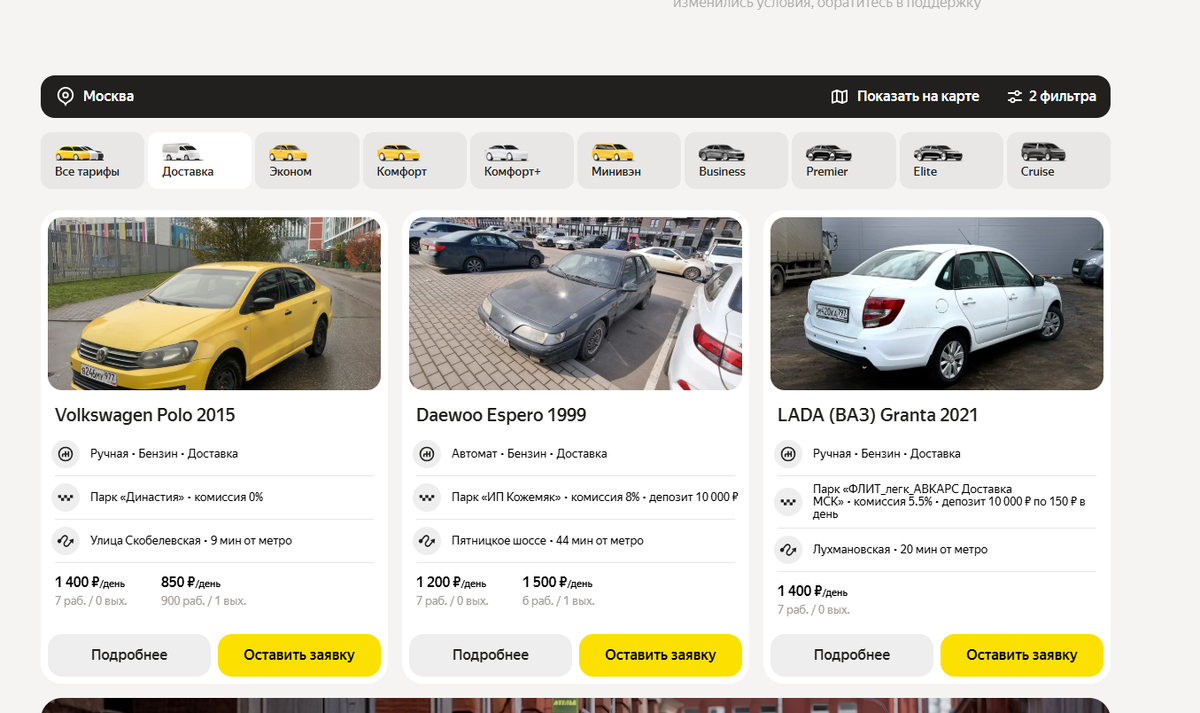Open the yellow Volkswagen Polo photo
Screen dimensions: 1200x713
(214, 304)
